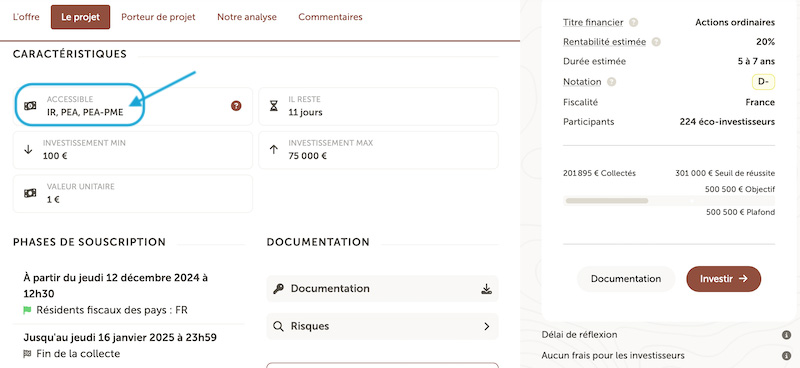Viewport: 800px width, 368px height.
Task: Click the Fin de la collecte text
Action: click(x=78, y=354)
